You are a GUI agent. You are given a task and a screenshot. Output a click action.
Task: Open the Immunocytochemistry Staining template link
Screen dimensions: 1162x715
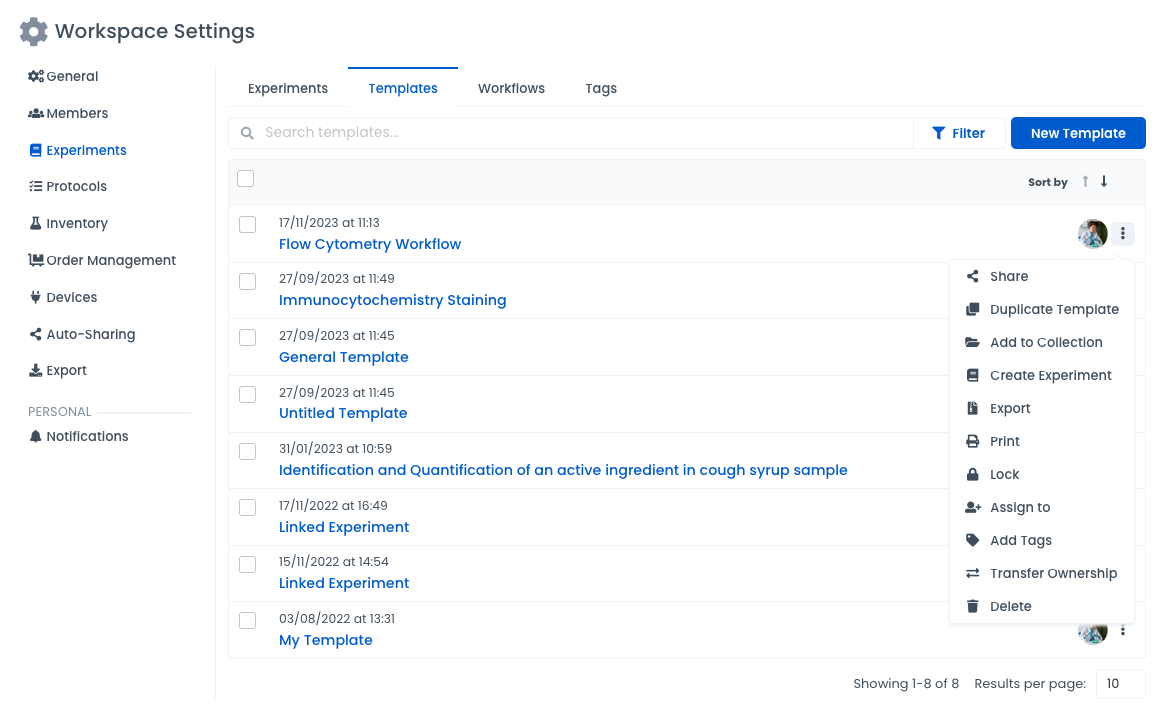point(392,300)
